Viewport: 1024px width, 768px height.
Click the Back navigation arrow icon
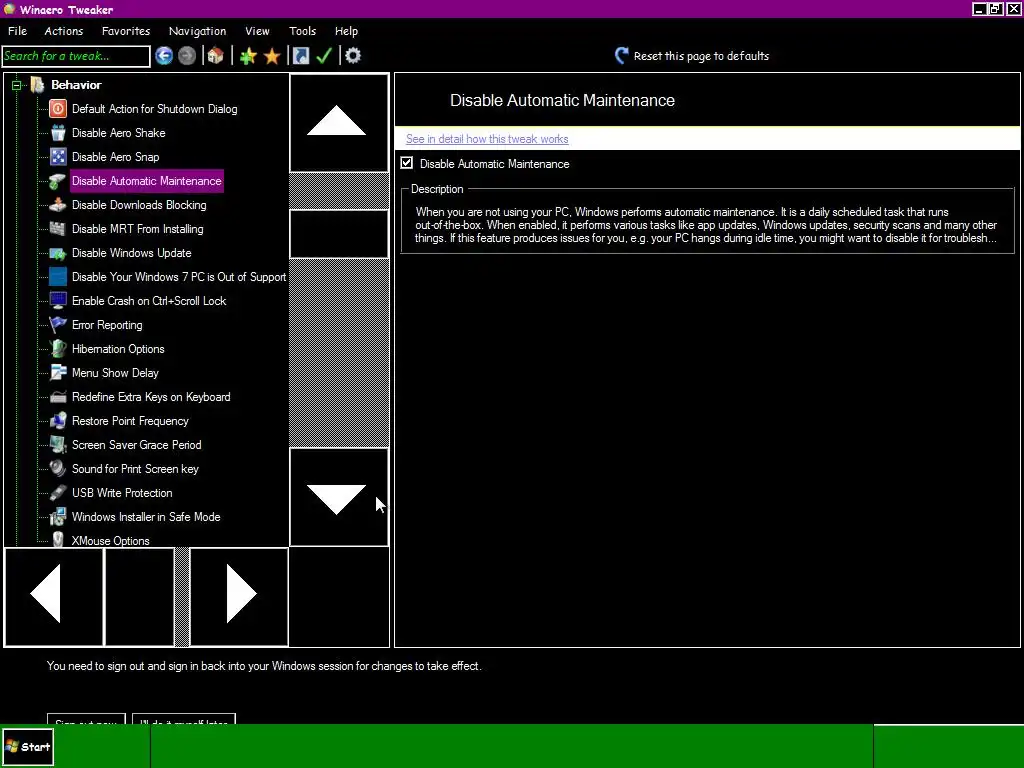click(x=164, y=56)
